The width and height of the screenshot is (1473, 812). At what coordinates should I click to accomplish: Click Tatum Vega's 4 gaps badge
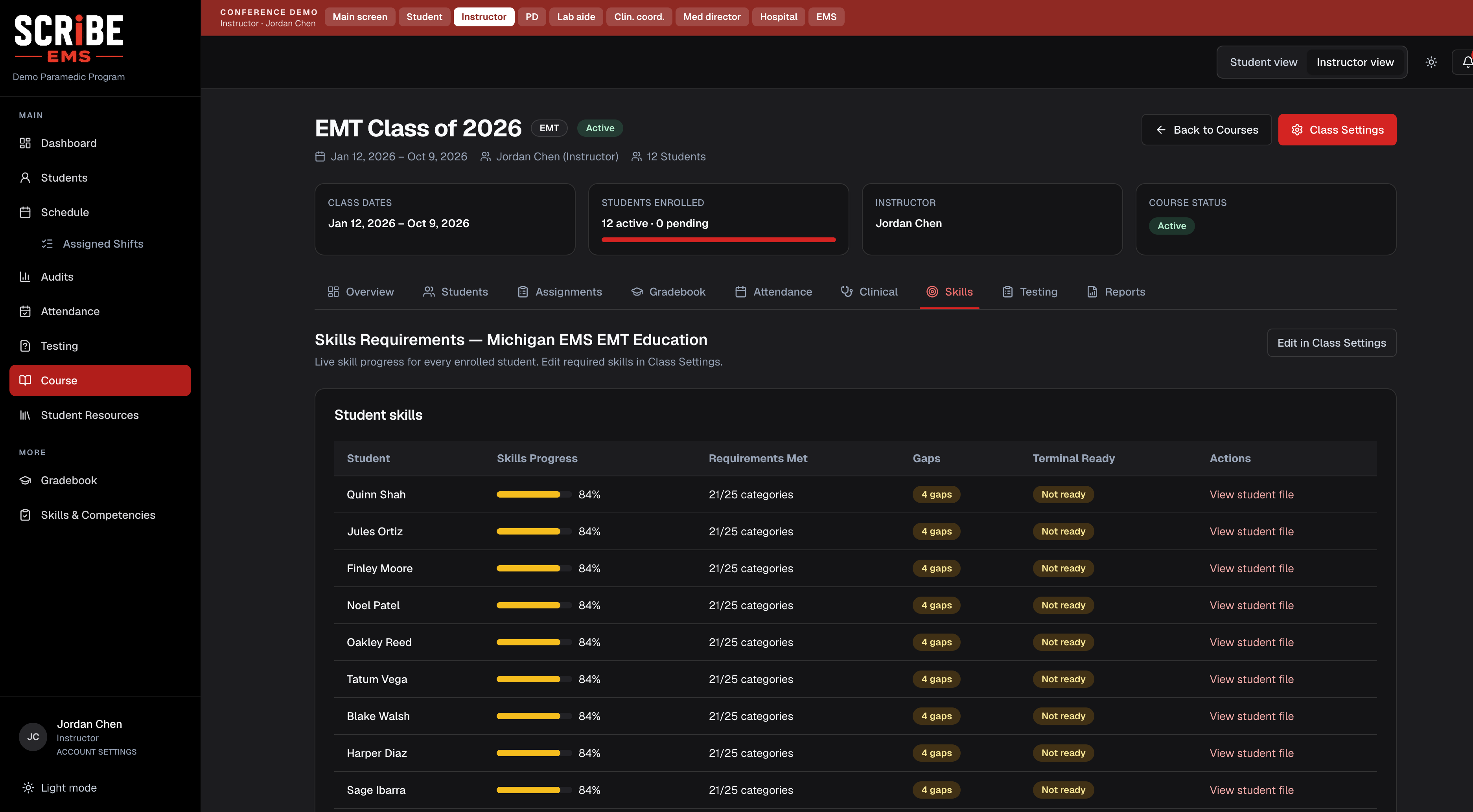[937, 679]
